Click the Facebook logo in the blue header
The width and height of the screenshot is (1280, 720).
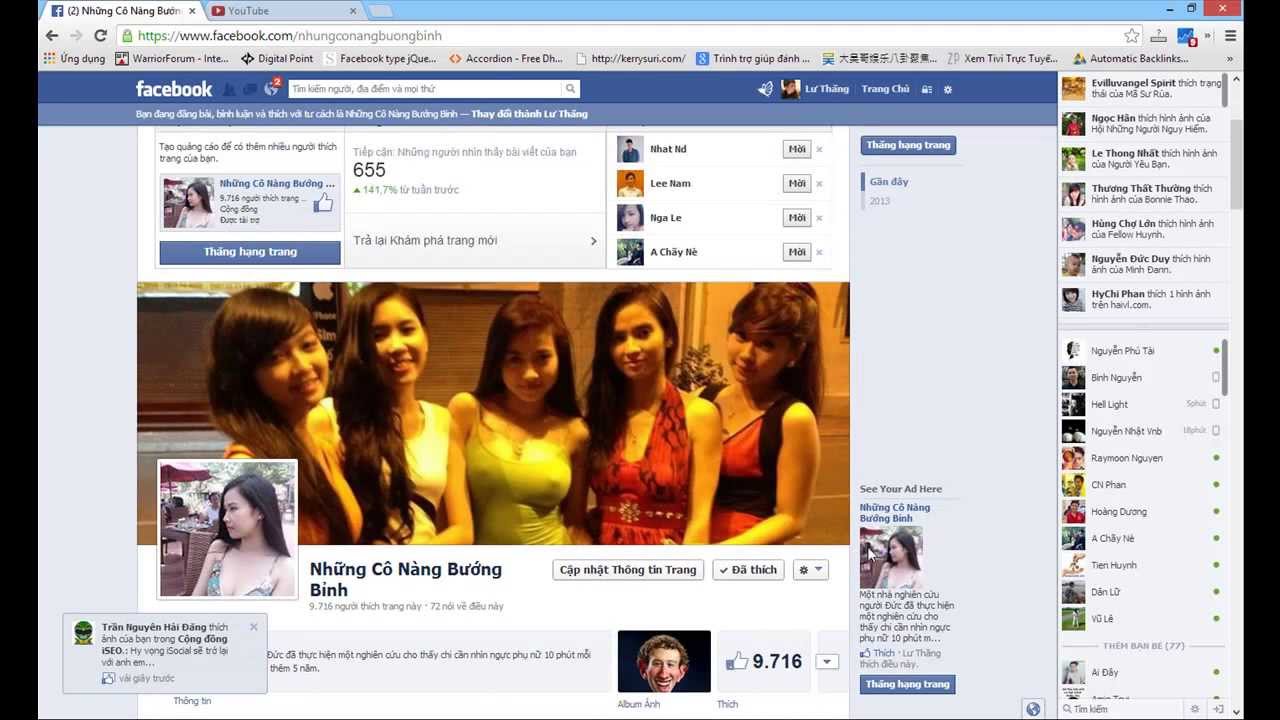pos(174,89)
